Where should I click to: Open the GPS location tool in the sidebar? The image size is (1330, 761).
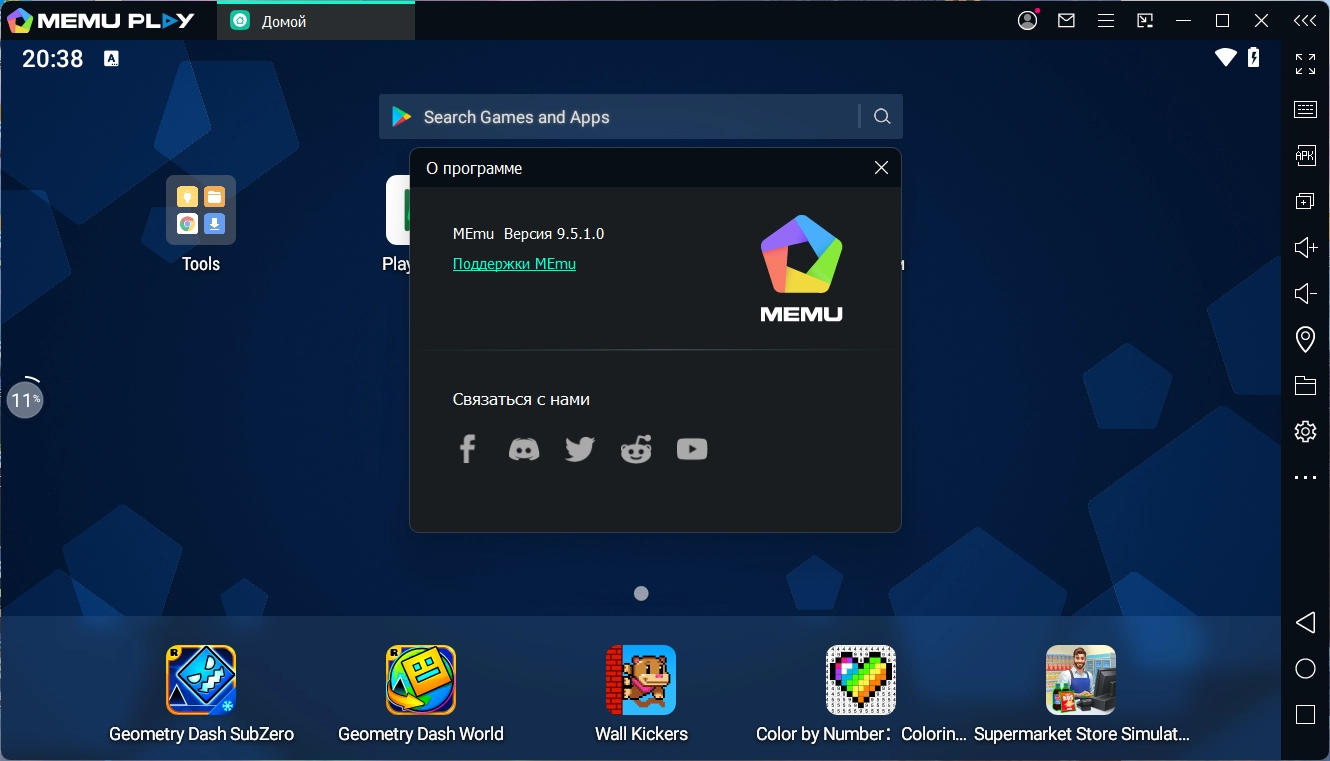tap(1305, 339)
